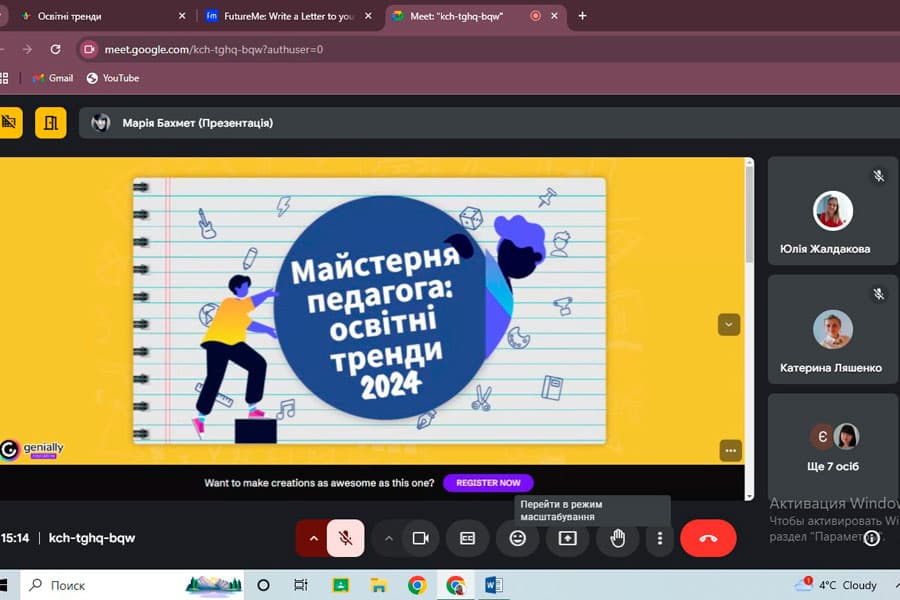Screen dimensions: 900x600
Task: Expand video settings arrow beside camera
Action: 388,538
